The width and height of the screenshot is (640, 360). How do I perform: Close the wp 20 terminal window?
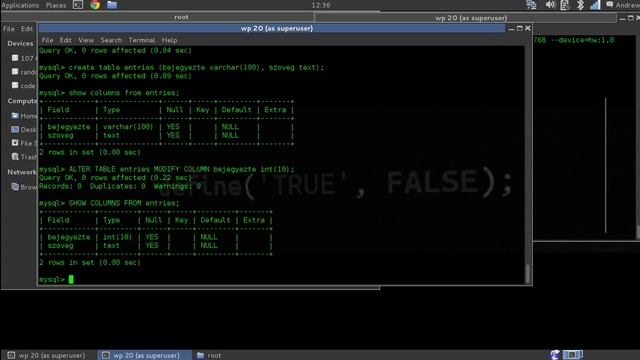(528, 28)
